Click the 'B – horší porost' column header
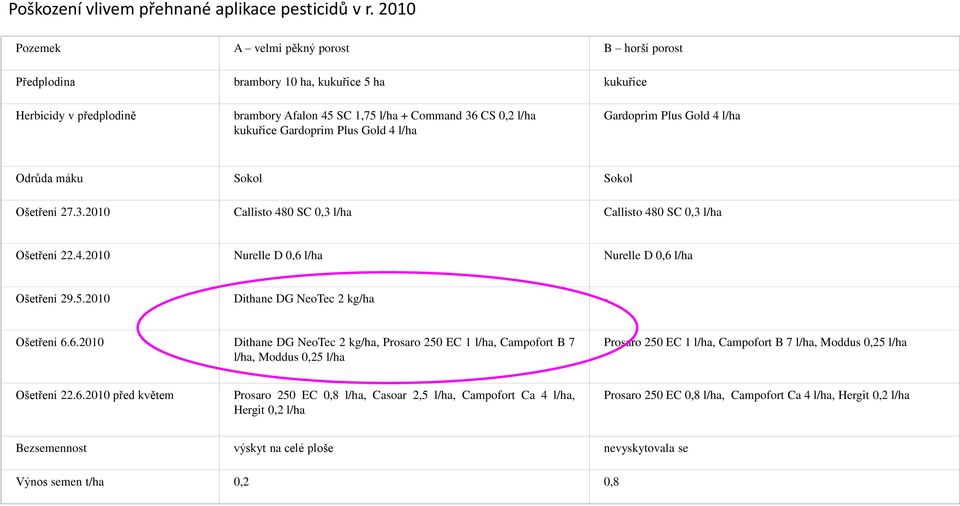The height and width of the screenshot is (506, 960). [643, 48]
